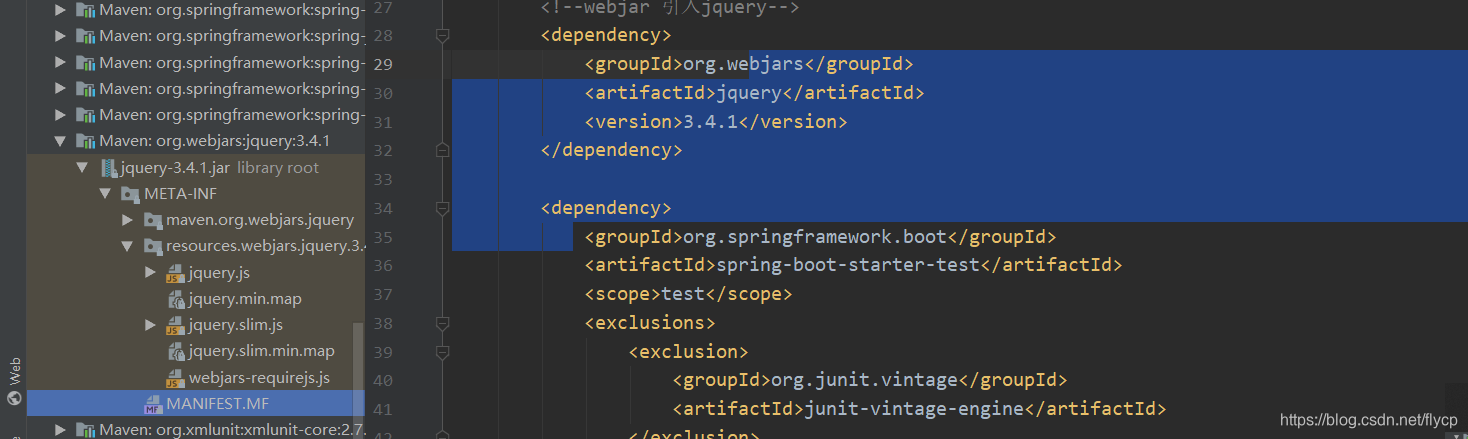Click org.junit.vintage groupId text
This screenshot has width=1468, height=439.
click(x=864, y=380)
